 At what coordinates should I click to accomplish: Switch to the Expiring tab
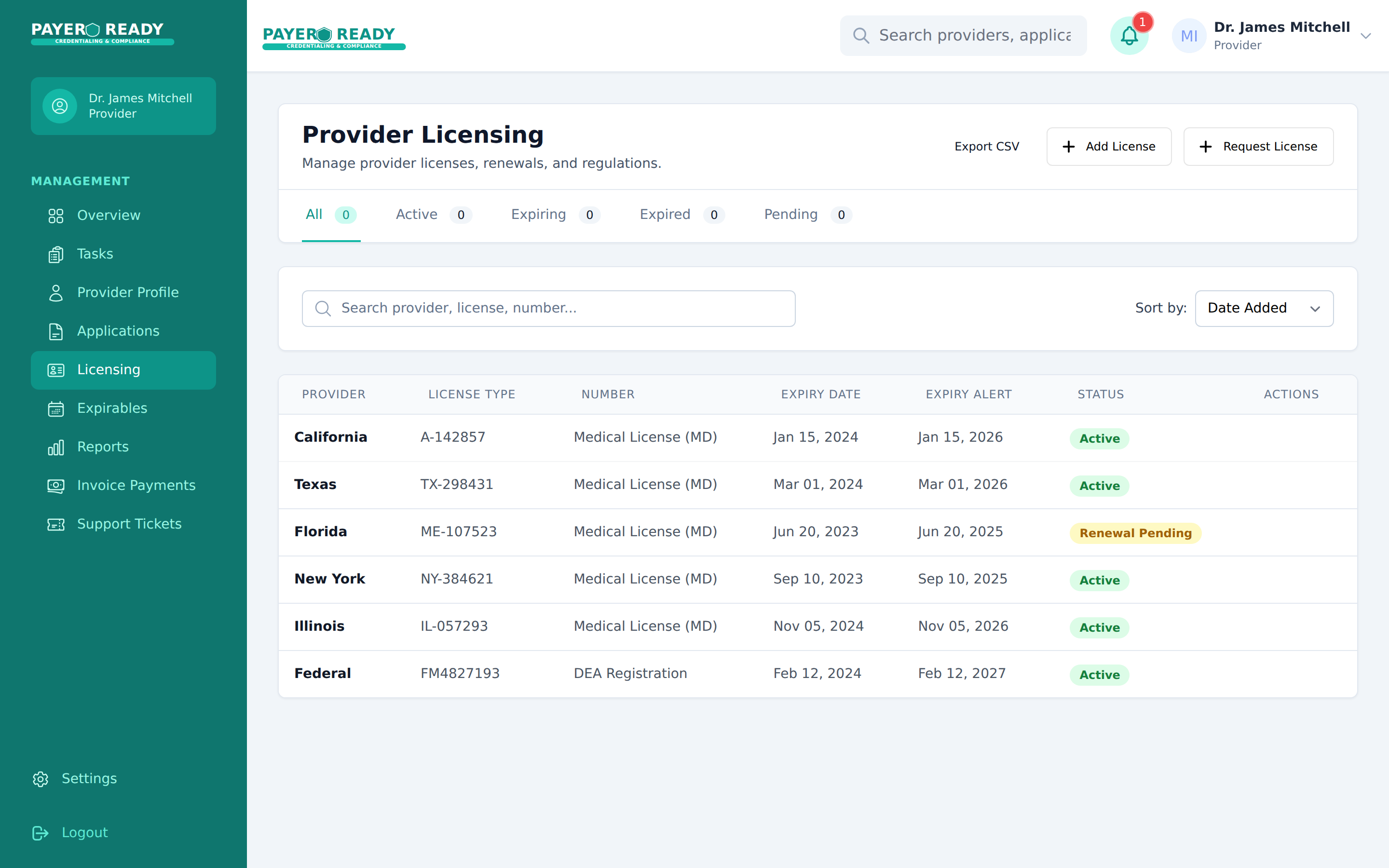(538, 215)
